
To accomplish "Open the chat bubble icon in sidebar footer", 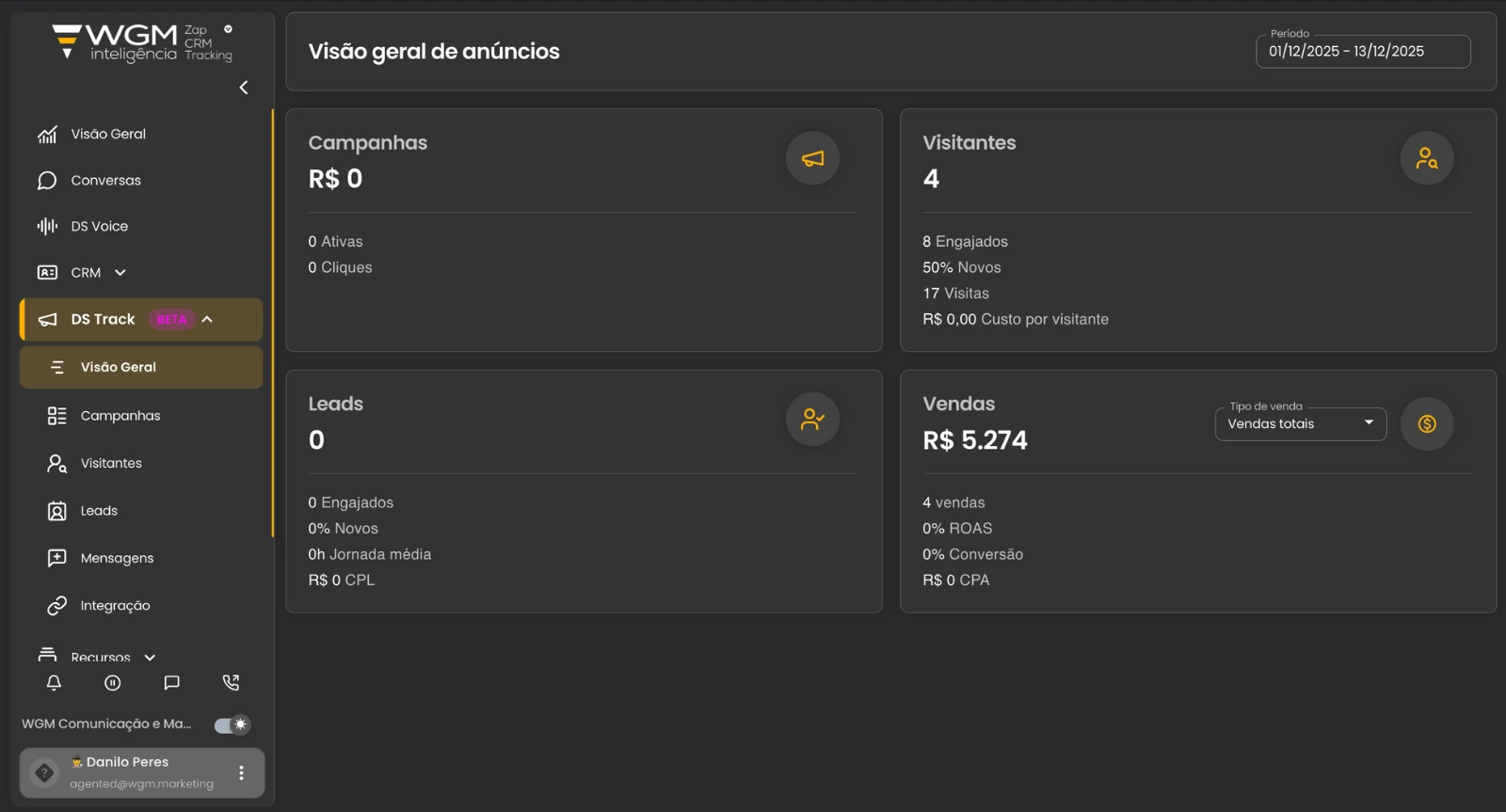I will point(171,683).
